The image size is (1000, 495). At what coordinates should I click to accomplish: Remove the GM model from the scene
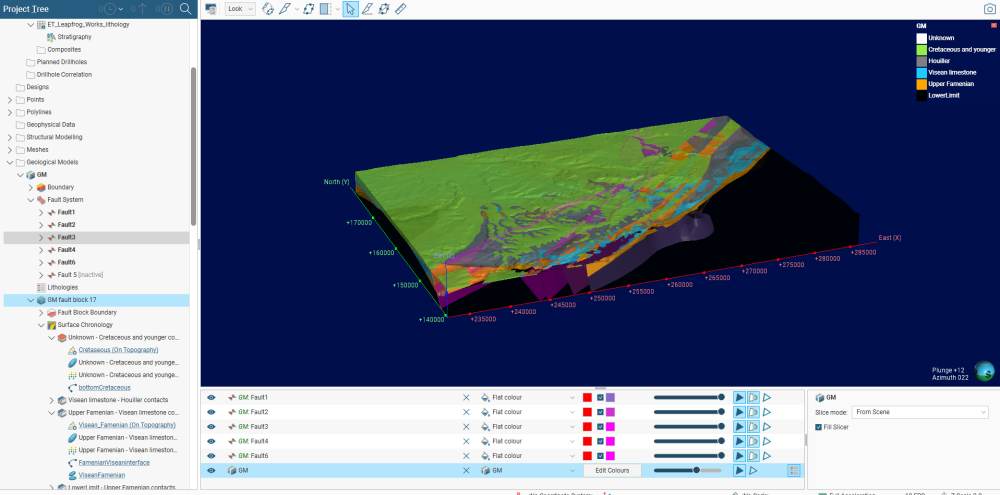pos(466,471)
